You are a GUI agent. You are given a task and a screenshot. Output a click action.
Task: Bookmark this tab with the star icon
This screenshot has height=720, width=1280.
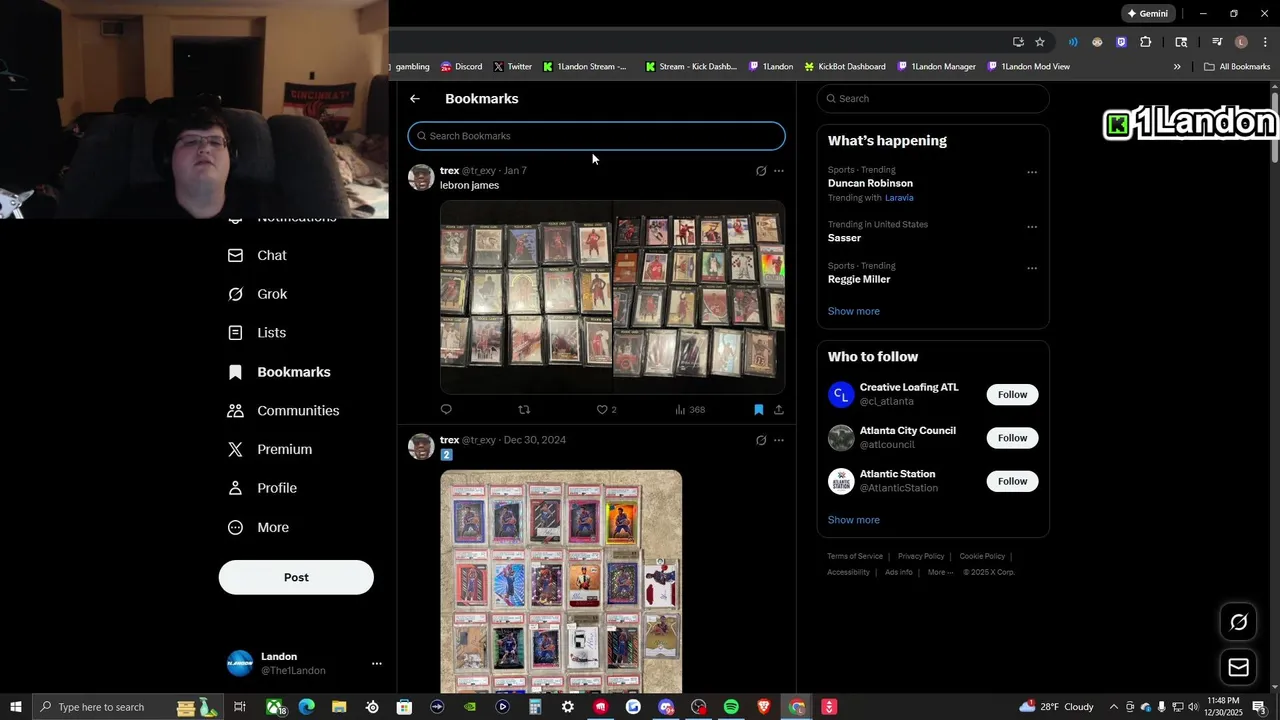pyautogui.click(x=1040, y=42)
